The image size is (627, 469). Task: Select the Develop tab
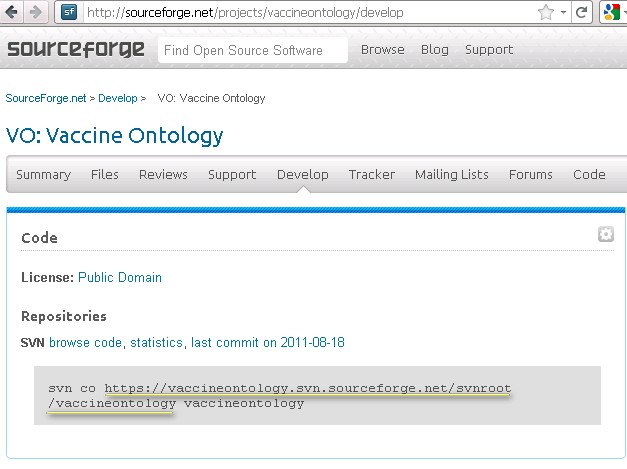tap(303, 175)
